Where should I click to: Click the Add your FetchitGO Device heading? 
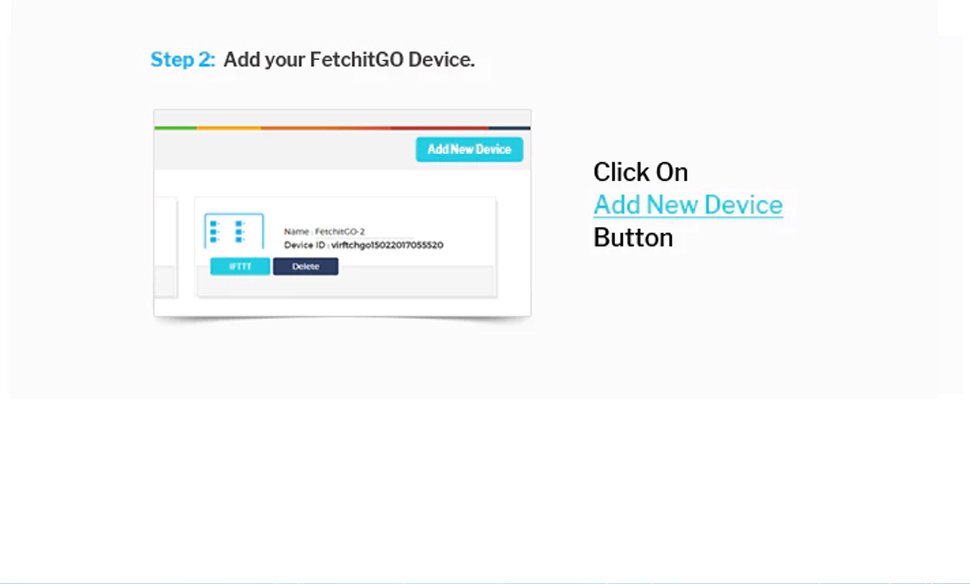(x=349, y=59)
